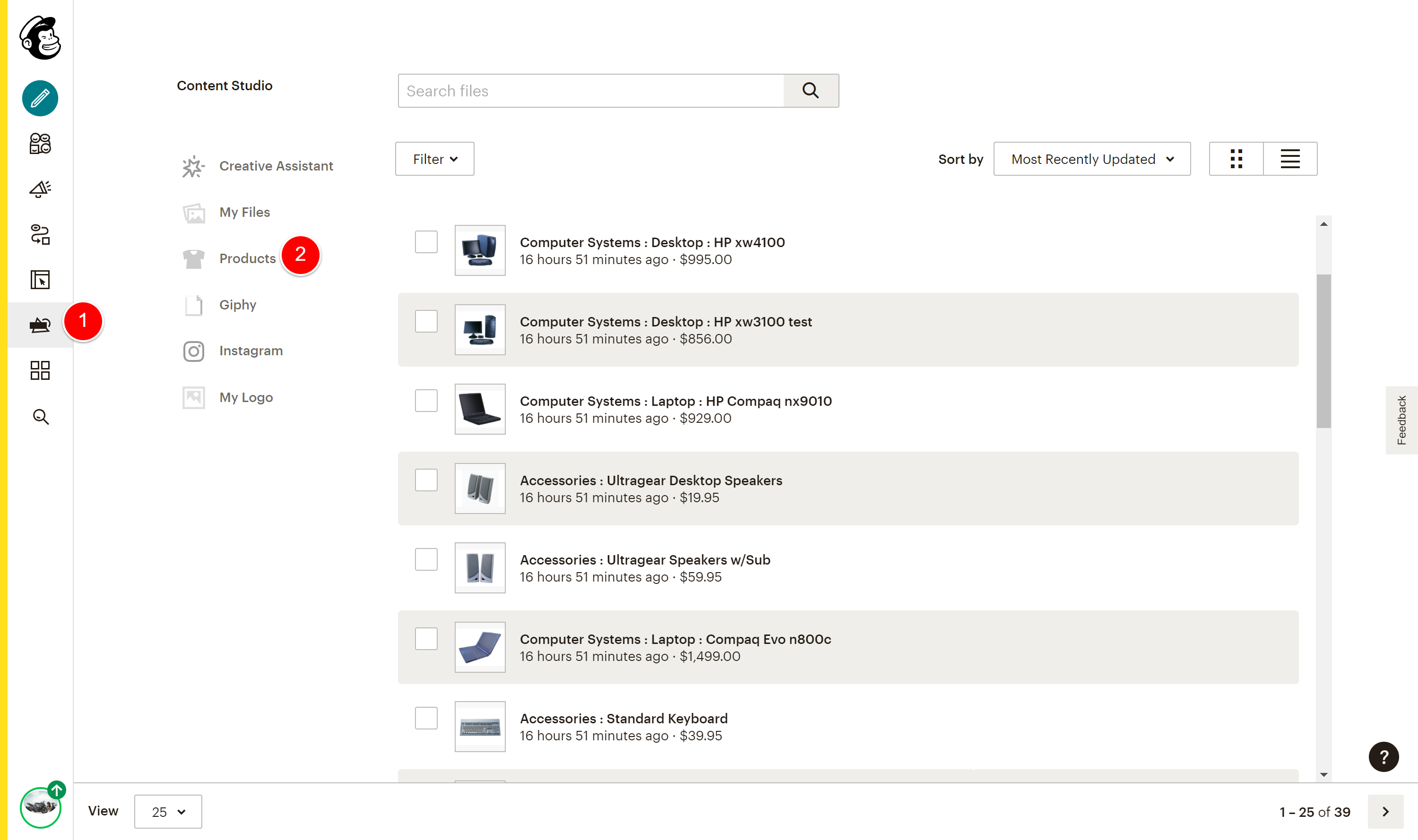
Task: Open the Compaq Evo n800c thumbnail
Action: click(x=480, y=647)
